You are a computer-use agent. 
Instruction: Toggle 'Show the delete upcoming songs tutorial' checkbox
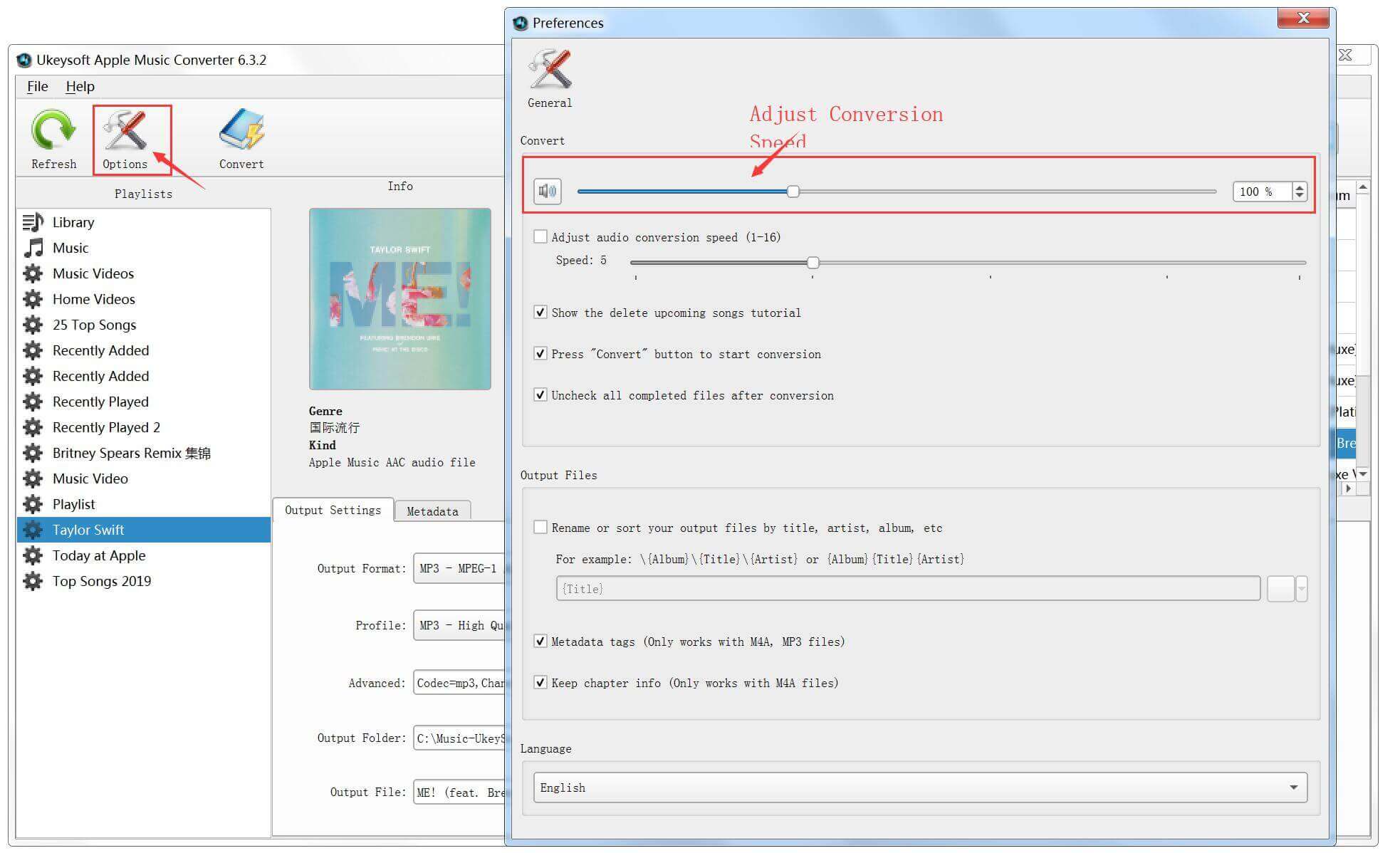[x=541, y=312]
